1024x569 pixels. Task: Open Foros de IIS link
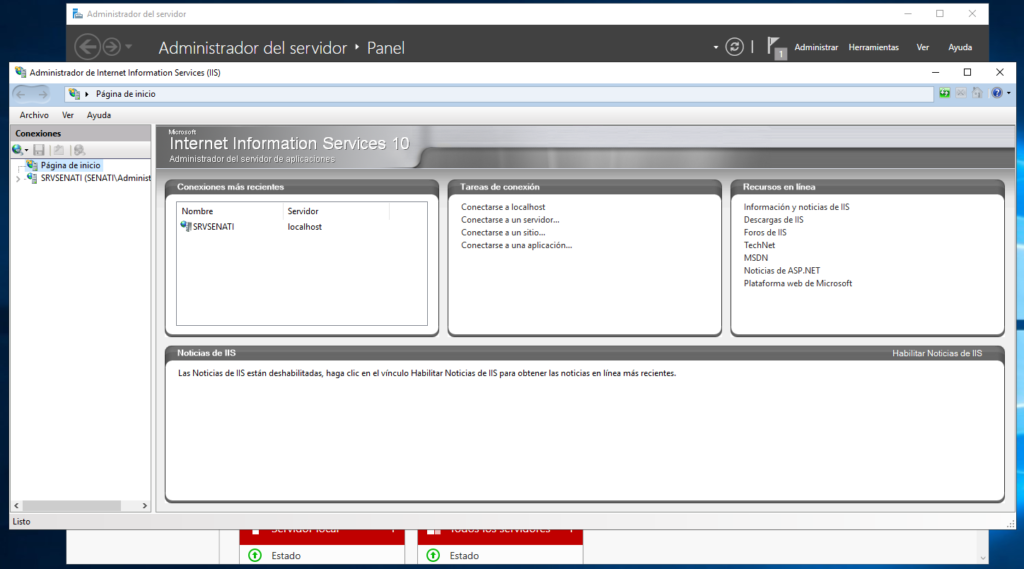coord(765,233)
